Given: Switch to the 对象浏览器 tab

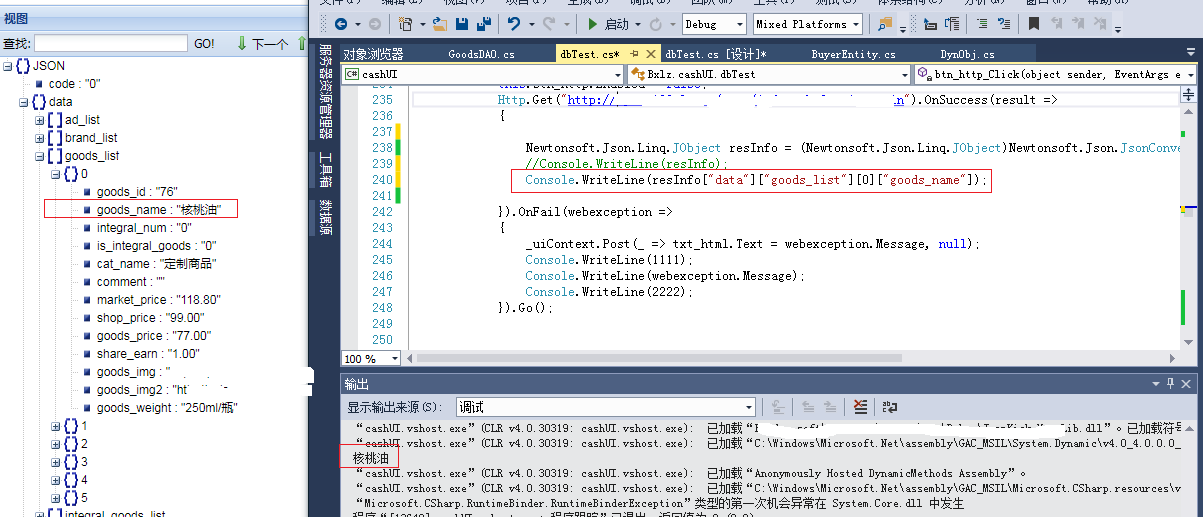Looking at the screenshot, I should point(373,54).
